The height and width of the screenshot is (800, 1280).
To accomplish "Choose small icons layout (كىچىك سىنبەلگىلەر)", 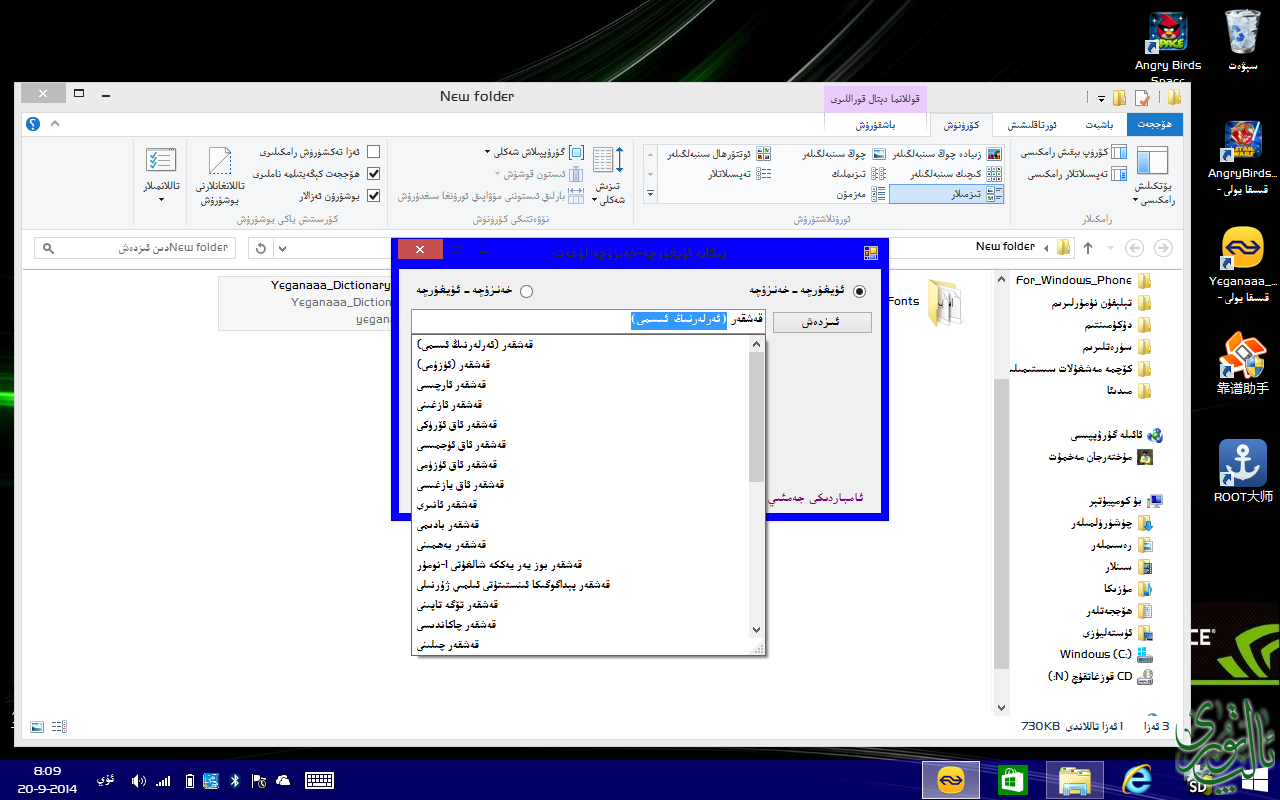I will [x=955, y=174].
